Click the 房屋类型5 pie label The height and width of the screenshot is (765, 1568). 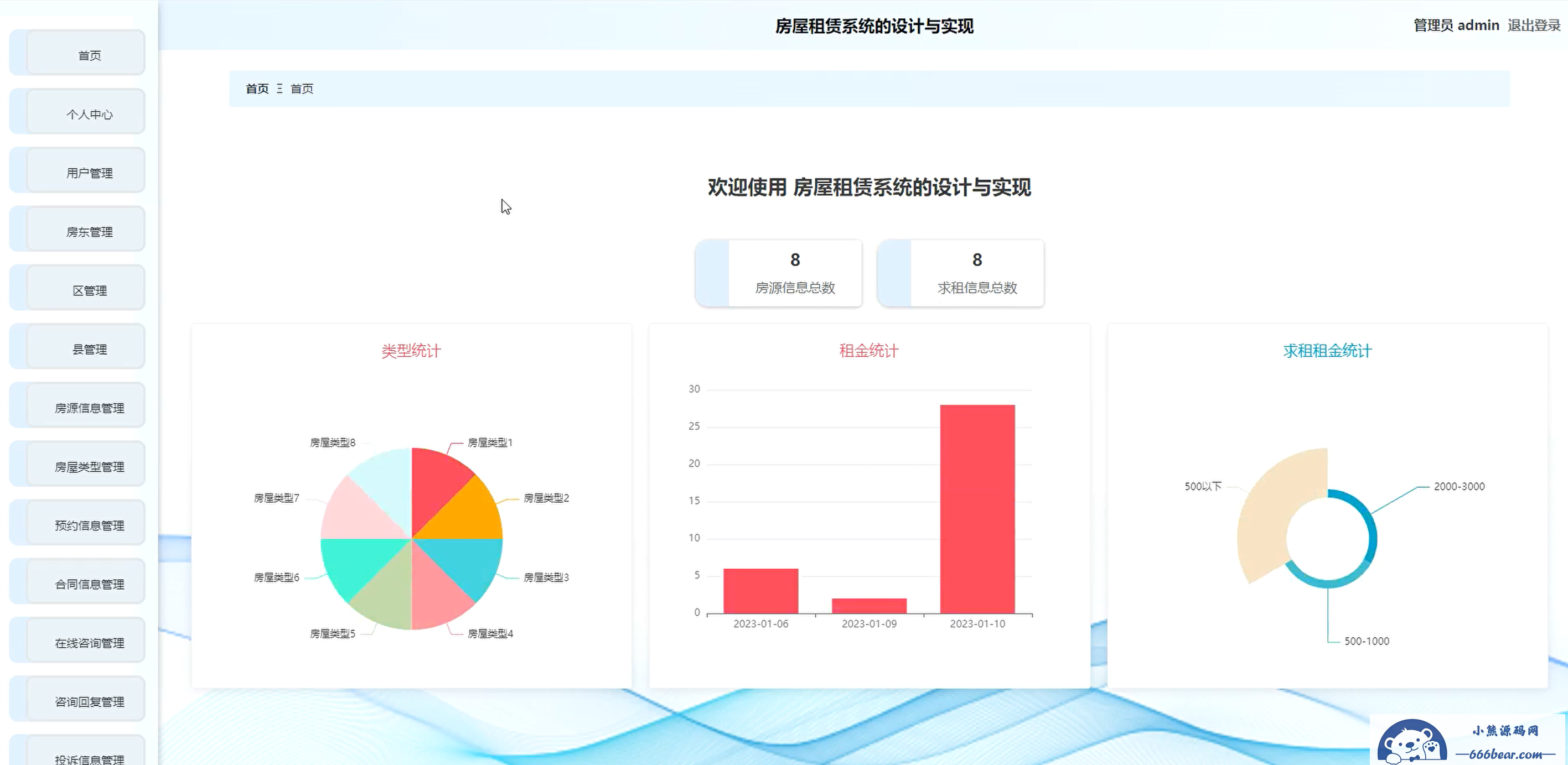pos(332,634)
